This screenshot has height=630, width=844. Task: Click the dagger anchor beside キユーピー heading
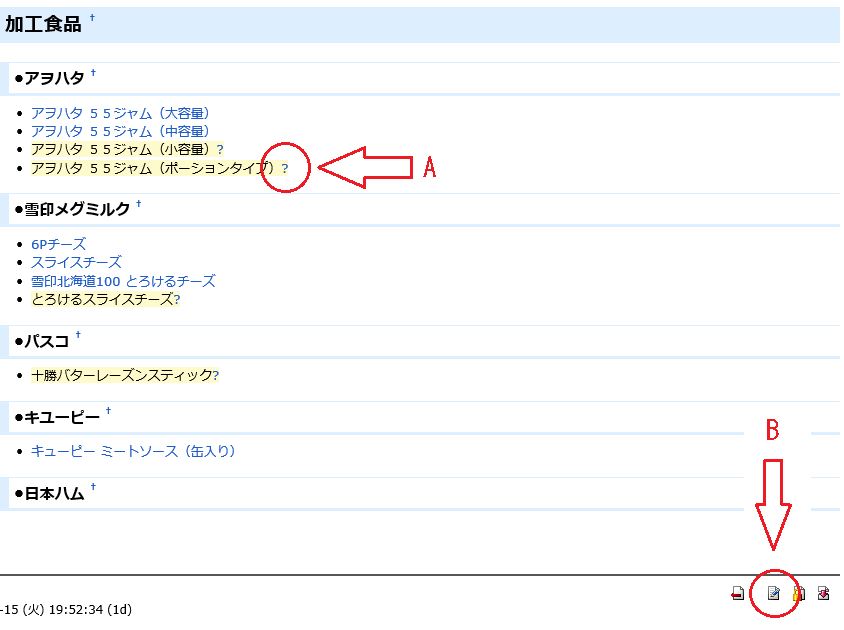(x=109, y=411)
